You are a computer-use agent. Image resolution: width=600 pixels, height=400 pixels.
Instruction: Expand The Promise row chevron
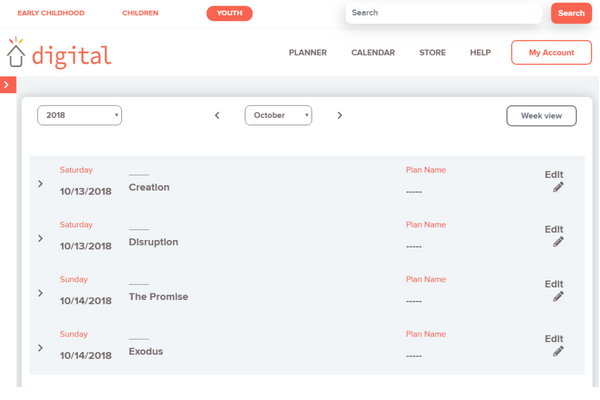40,293
